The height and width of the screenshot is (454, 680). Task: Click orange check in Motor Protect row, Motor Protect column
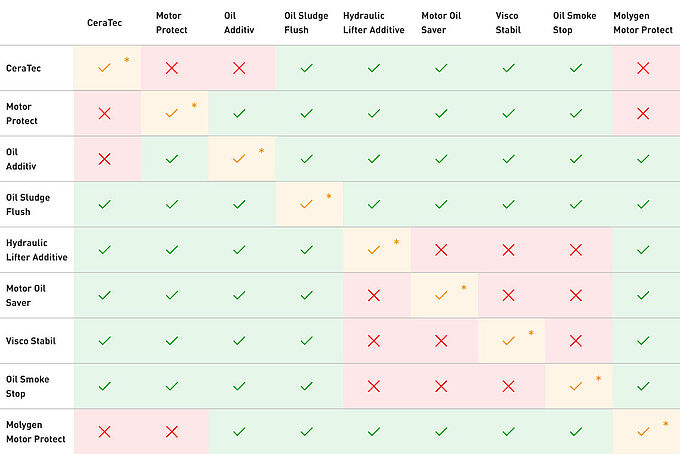point(172,113)
